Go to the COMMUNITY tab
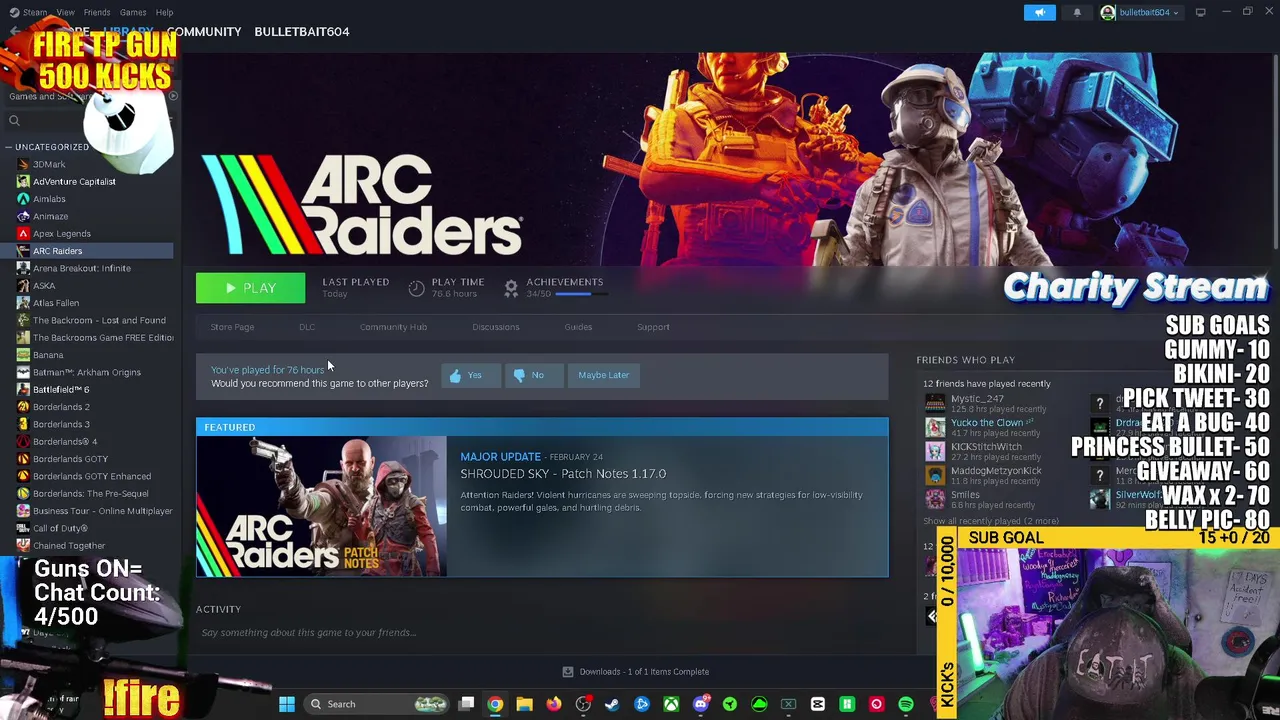 point(204,31)
